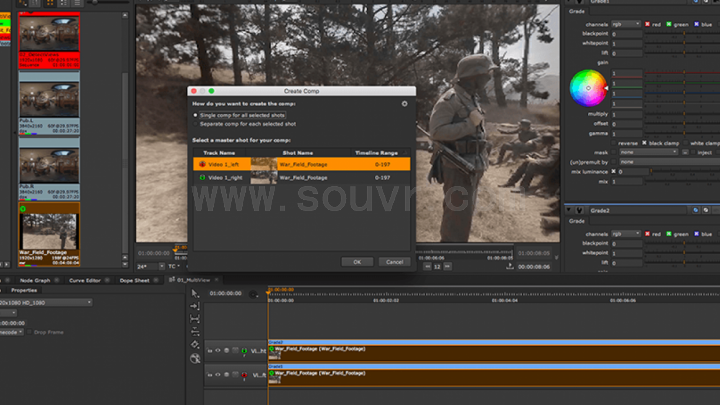
Task: Sort by Track Name column header
Action: coord(219,153)
